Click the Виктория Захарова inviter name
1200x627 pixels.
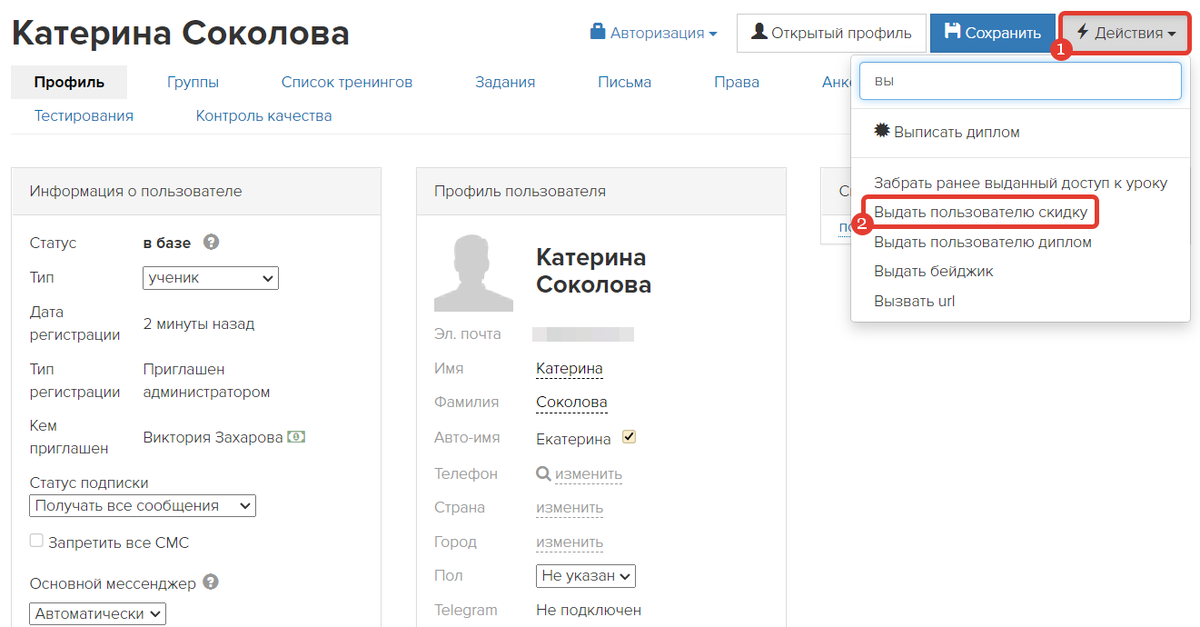coord(213,437)
